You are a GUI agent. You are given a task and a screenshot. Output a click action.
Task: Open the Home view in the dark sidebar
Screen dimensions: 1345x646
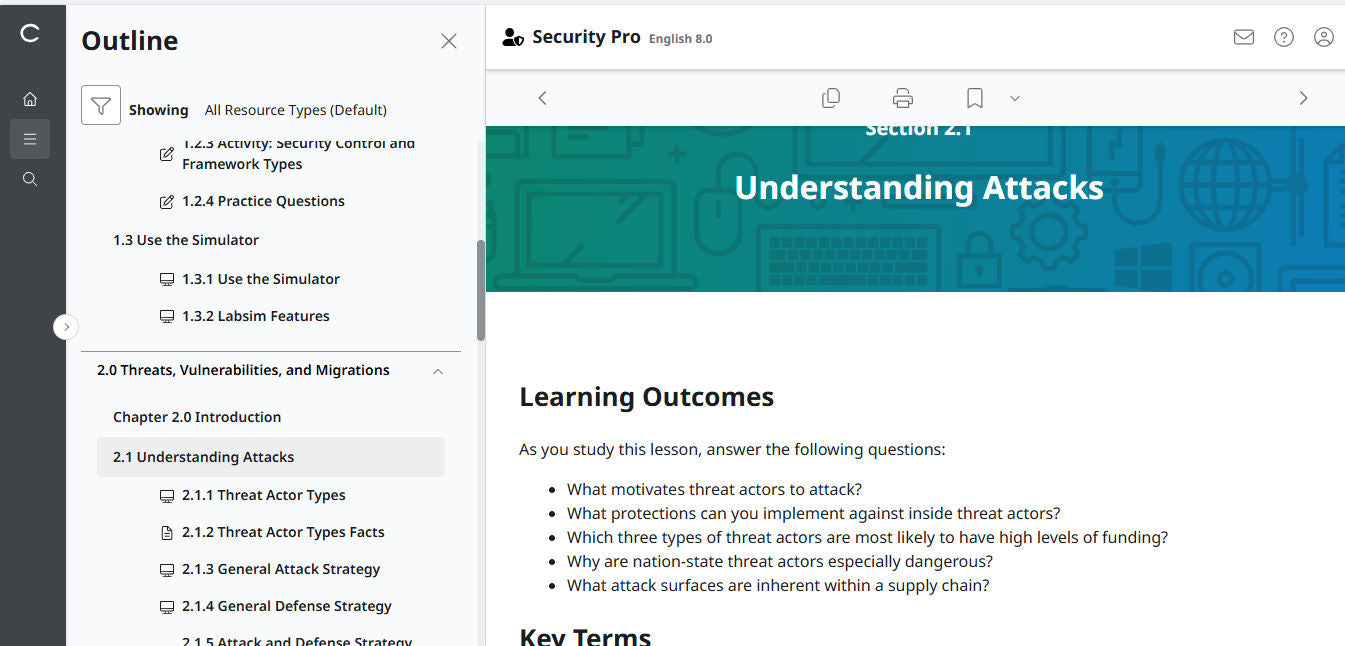(30, 98)
